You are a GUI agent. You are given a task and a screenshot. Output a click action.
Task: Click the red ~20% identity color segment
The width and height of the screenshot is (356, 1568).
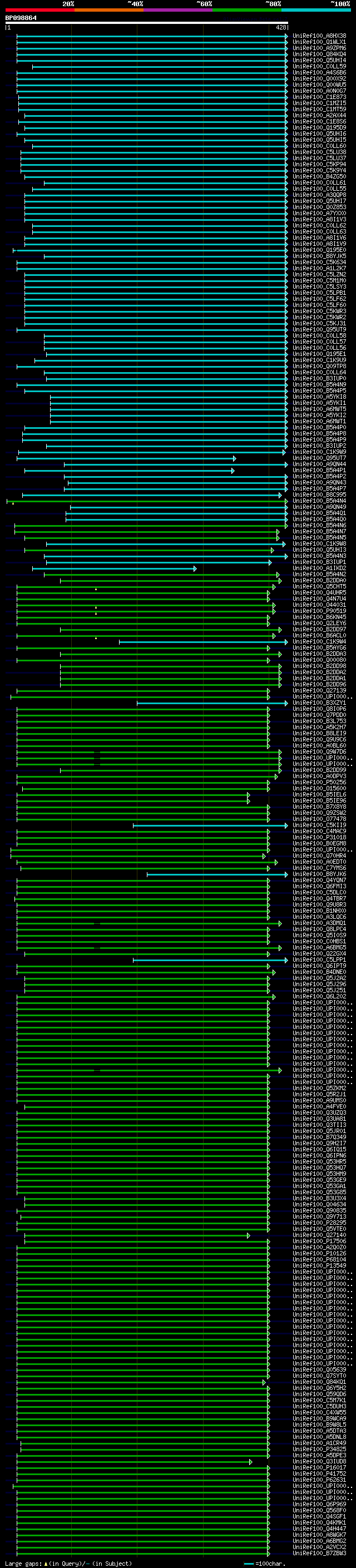click(39, 10)
